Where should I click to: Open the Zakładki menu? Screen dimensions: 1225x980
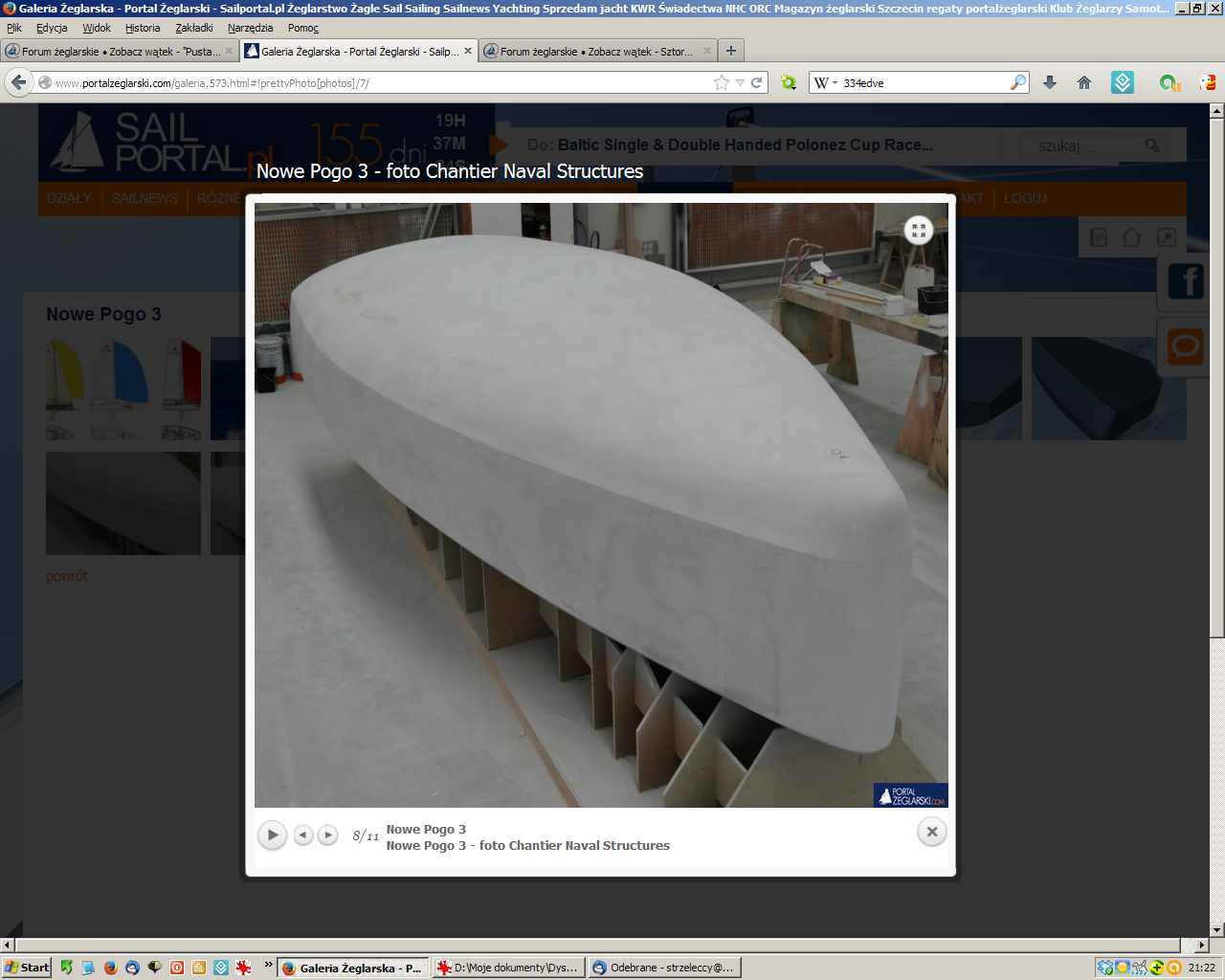tap(193, 28)
